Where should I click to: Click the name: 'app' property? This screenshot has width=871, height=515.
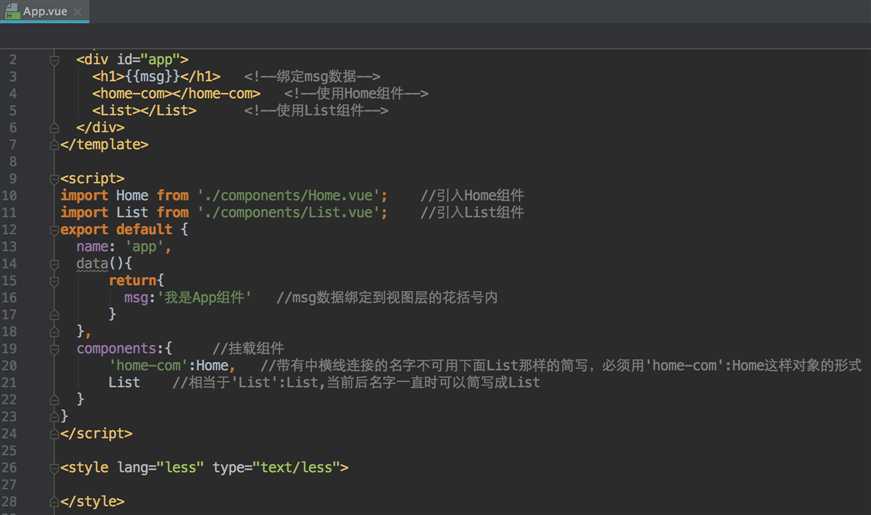pos(123,247)
